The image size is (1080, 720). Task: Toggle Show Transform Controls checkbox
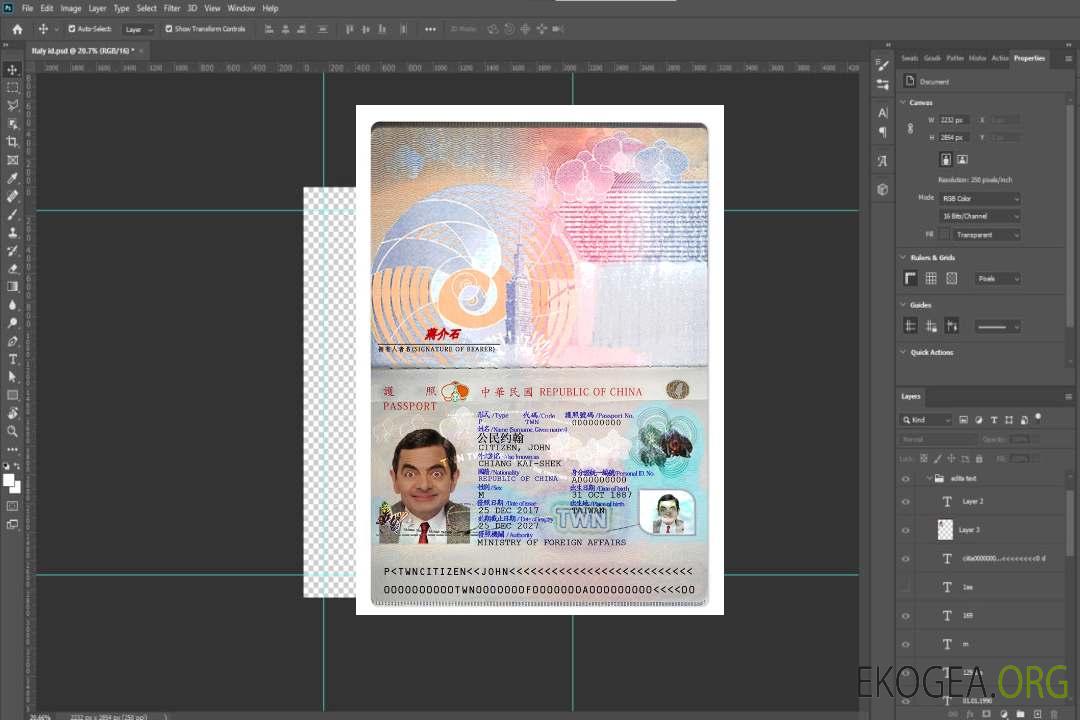[x=169, y=29]
